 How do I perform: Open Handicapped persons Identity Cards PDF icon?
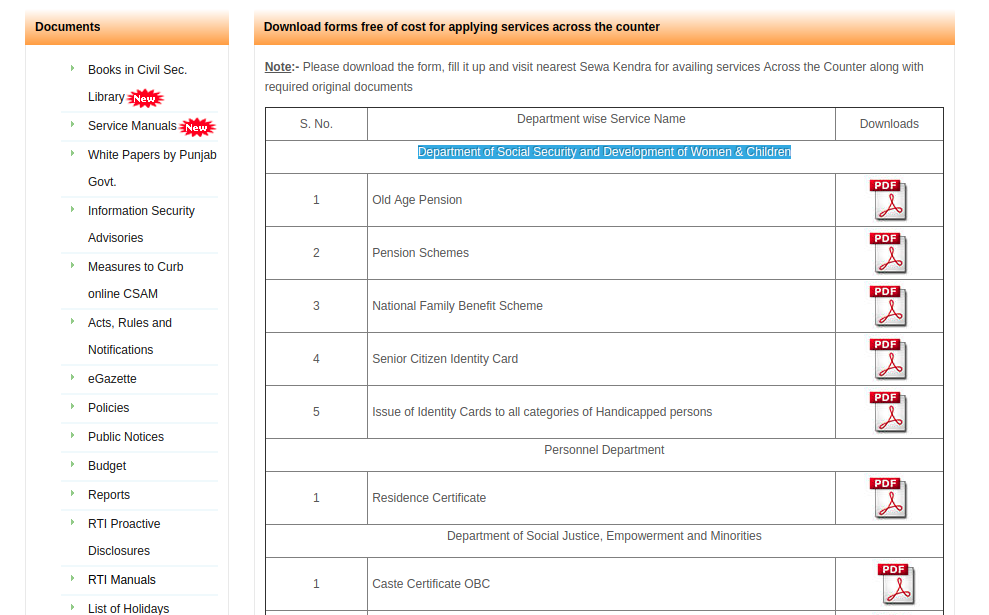pyautogui.click(x=887, y=412)
